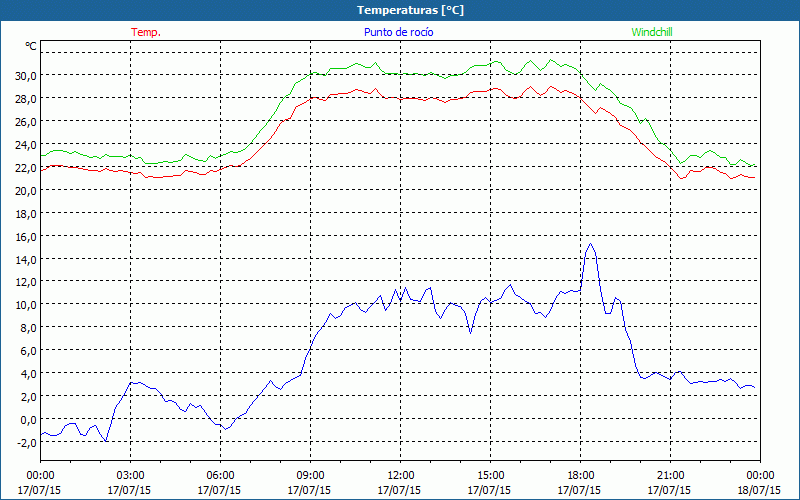Screen dimensions: 800x500
Task: Click the '22,0' y-axis value
Action: (x=26, y=167)
